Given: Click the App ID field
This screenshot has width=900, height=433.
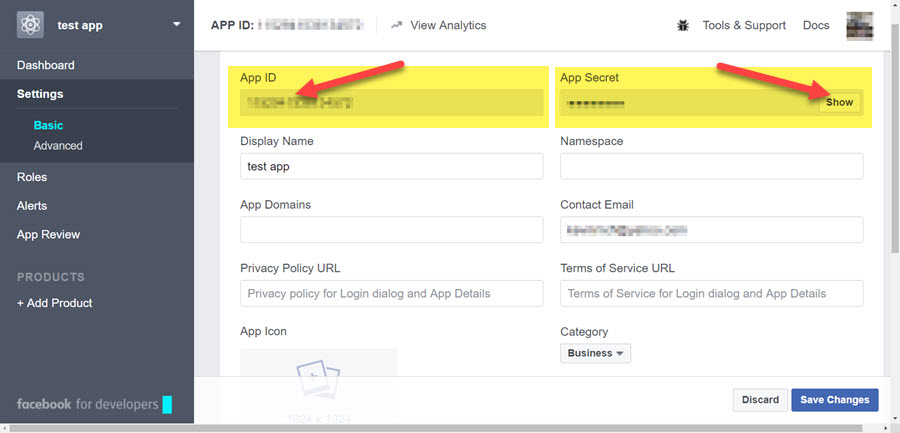Looking at the screenshot, I should [x=391, y=103].
